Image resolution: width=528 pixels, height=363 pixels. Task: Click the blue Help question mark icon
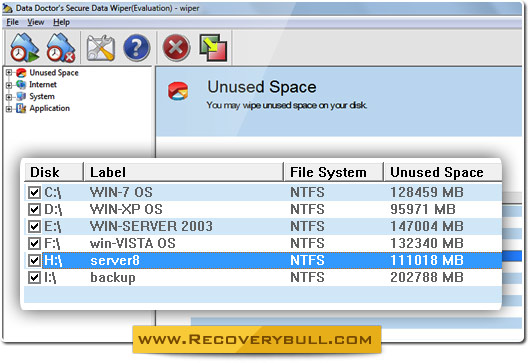click(136, 48)
